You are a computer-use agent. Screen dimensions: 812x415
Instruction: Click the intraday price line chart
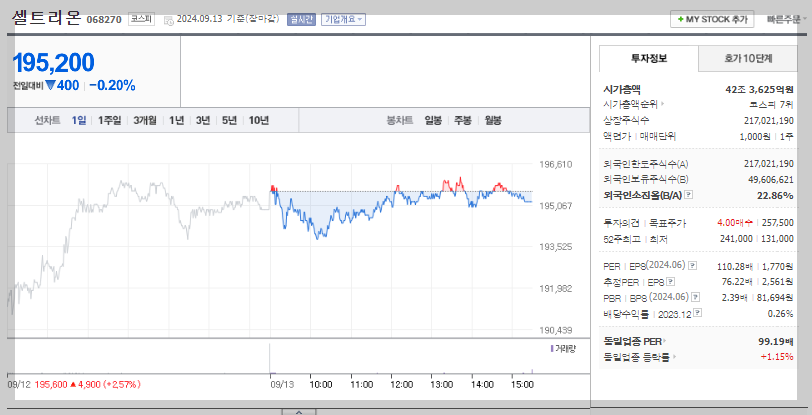[x=269, y=247]
